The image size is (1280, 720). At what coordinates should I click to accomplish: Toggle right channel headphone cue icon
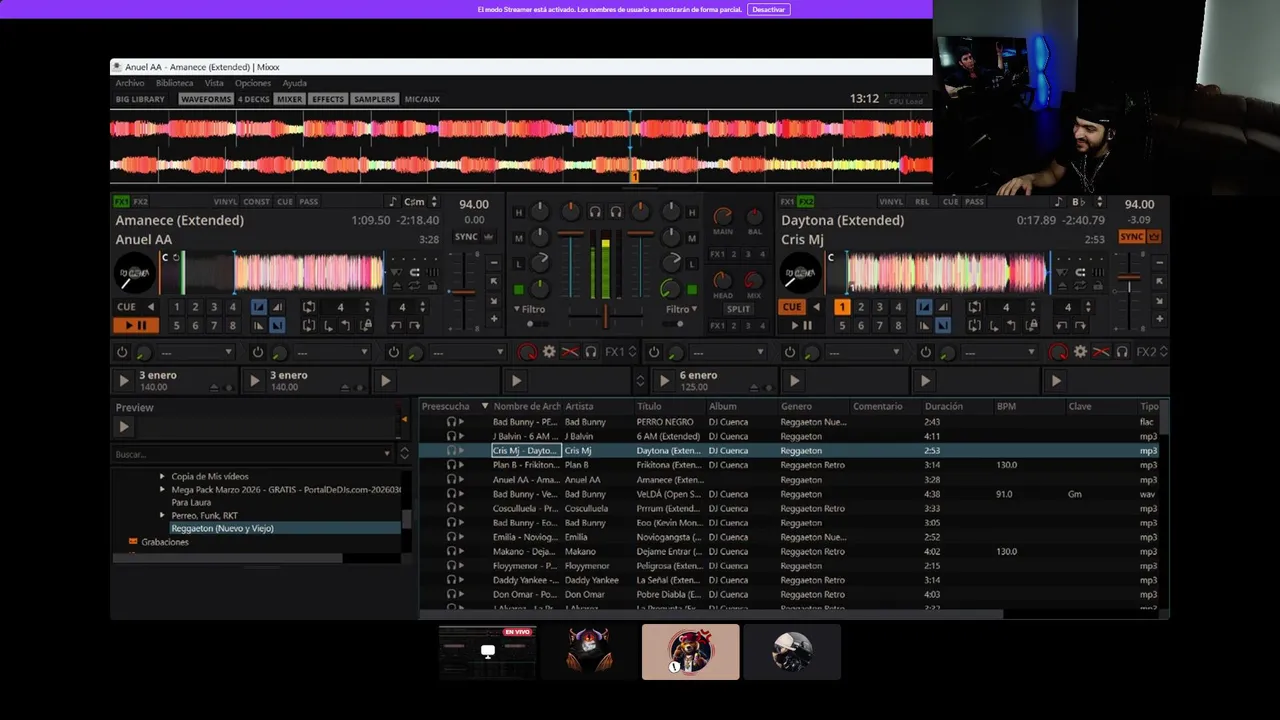[616, 212]
